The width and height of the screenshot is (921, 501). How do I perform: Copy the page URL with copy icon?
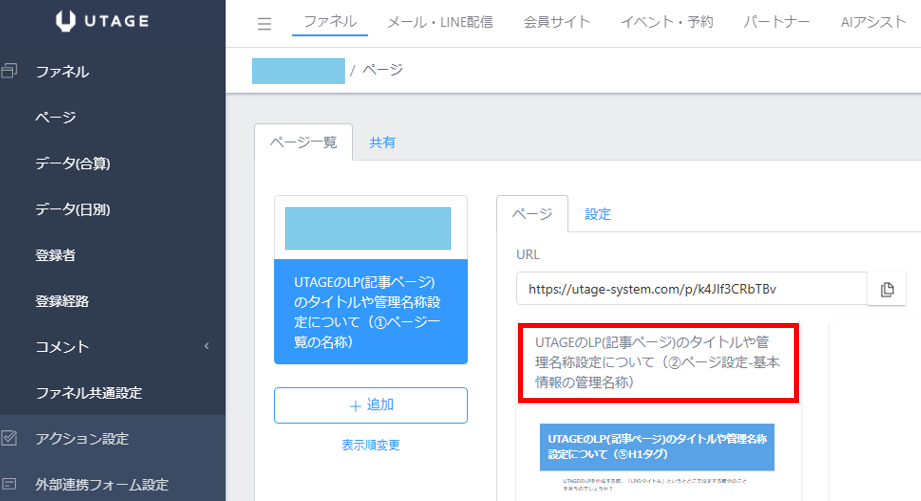tap(886, 289)
